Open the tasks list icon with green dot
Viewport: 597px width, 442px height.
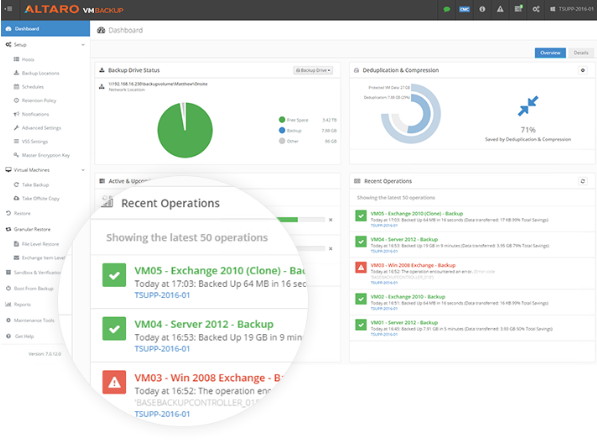point(518,9)
